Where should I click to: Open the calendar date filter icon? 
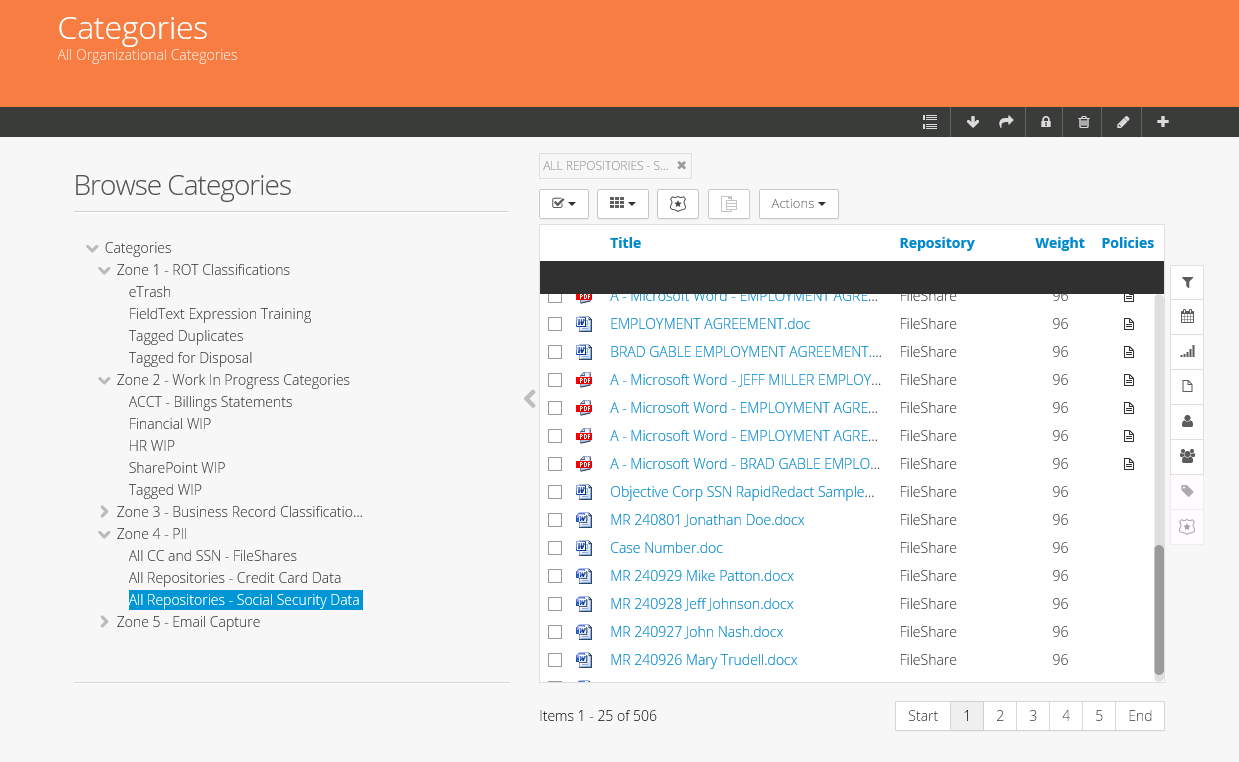pos(1187,317)
